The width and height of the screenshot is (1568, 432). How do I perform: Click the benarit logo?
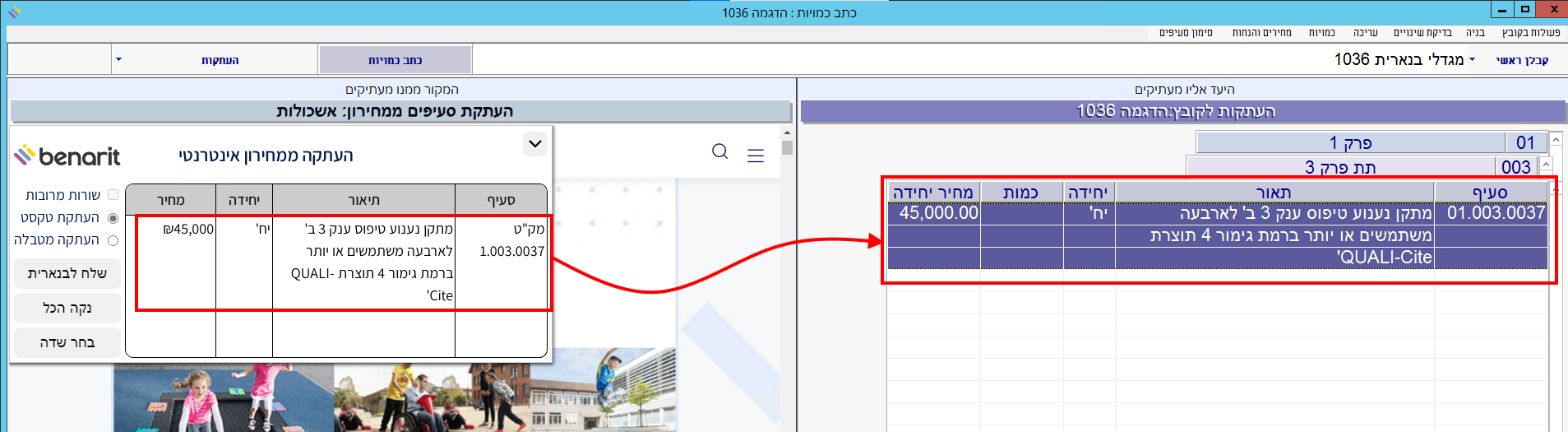[67, 156]
